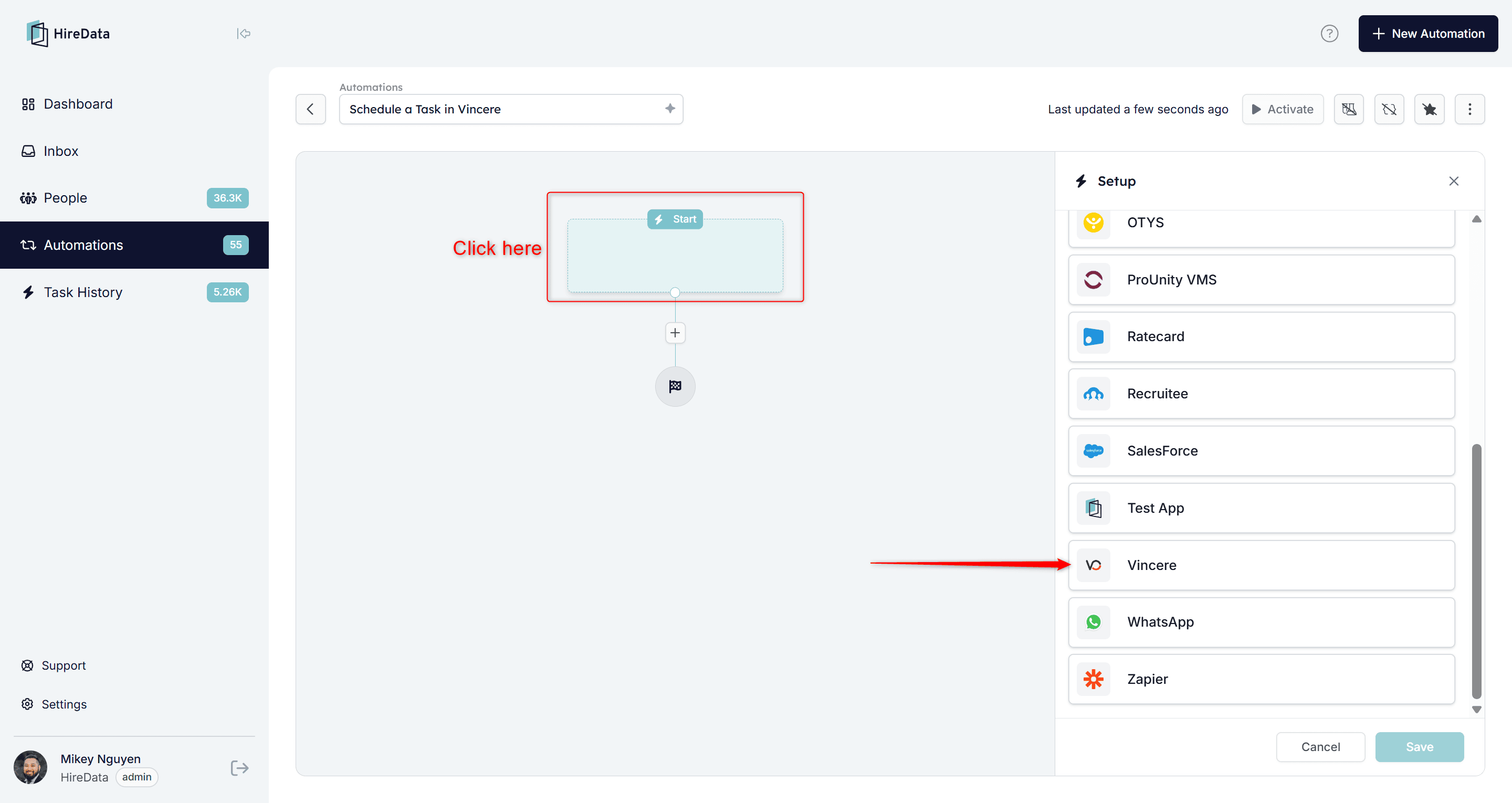Click the scroll down arrow in Setup
Image resolution: width=1512 pixels, height=803 pixels.
[x=1476, y=709]
